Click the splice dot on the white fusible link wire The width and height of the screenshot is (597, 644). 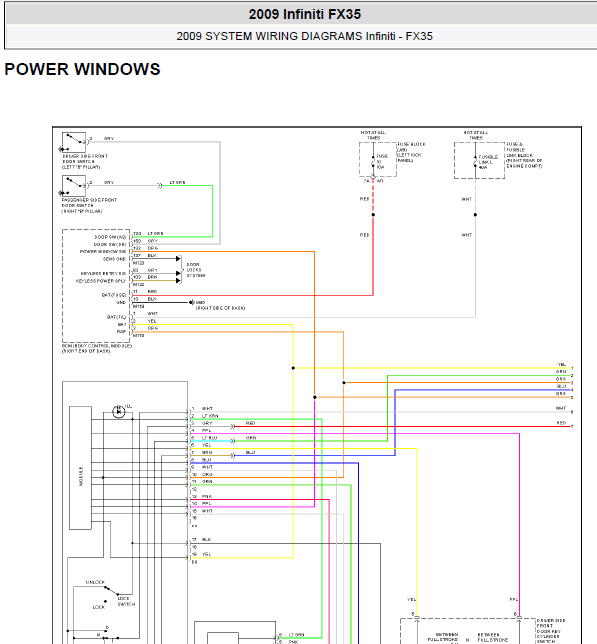(475, 215)
